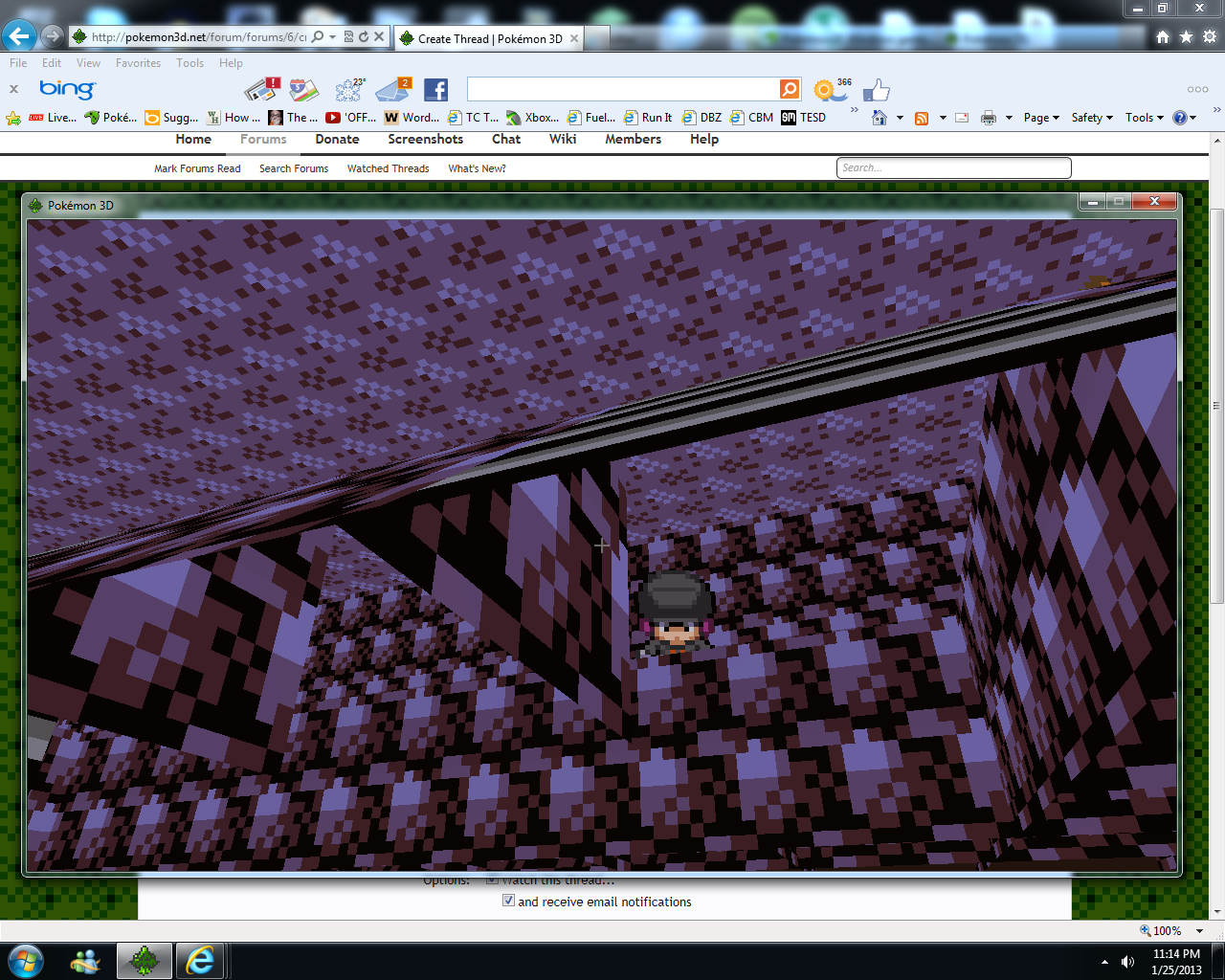Click the command bar Home icon
Image resolution: width=1225 pixels, height=980 pixels.
(x=880, y=118)
